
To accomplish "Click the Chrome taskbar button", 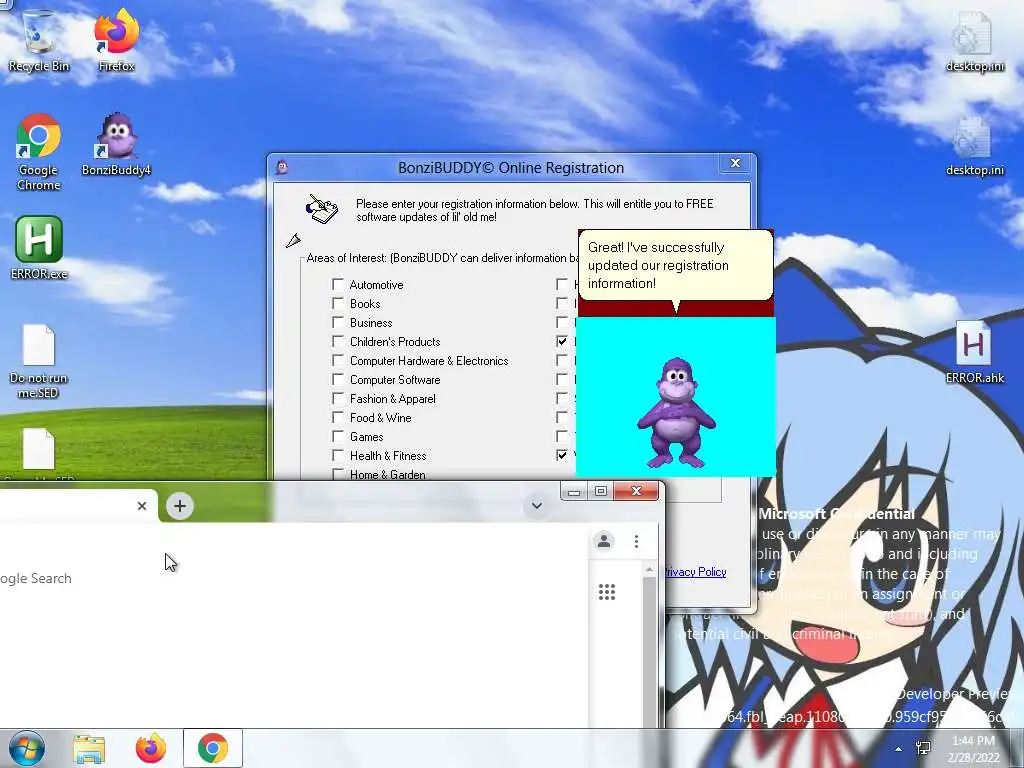I will (213, 748).
